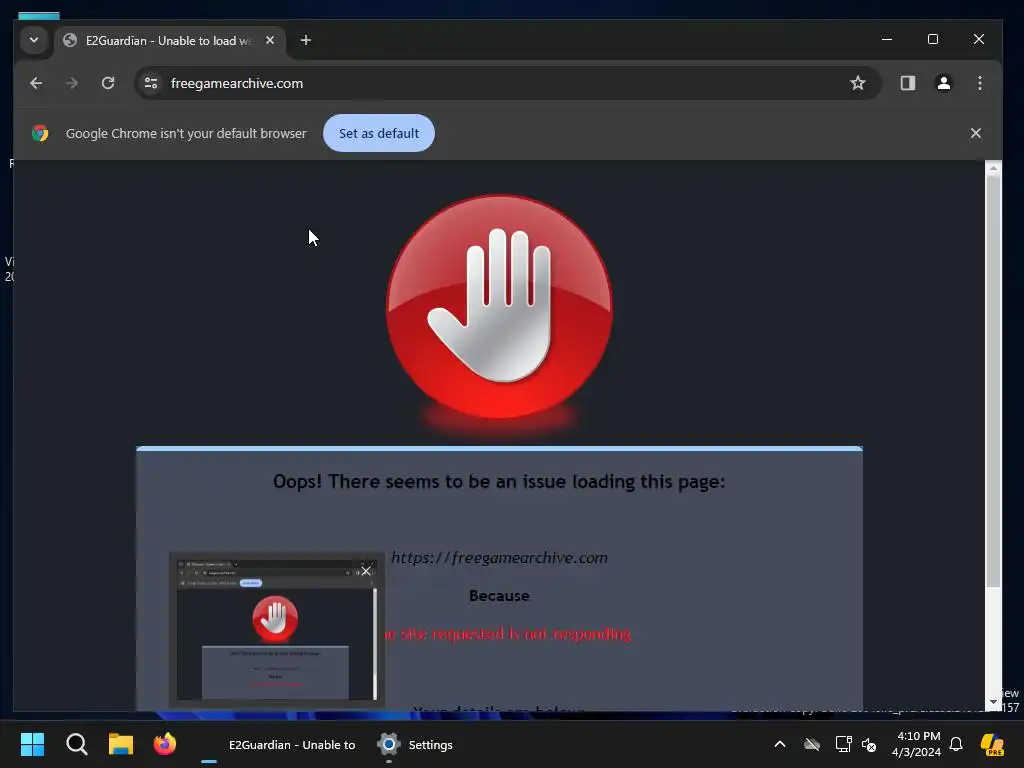Click the freegamearchive.com address bar
Image resolution: width=1024 pixels, height=768 pixels.
tap(509, 83)
